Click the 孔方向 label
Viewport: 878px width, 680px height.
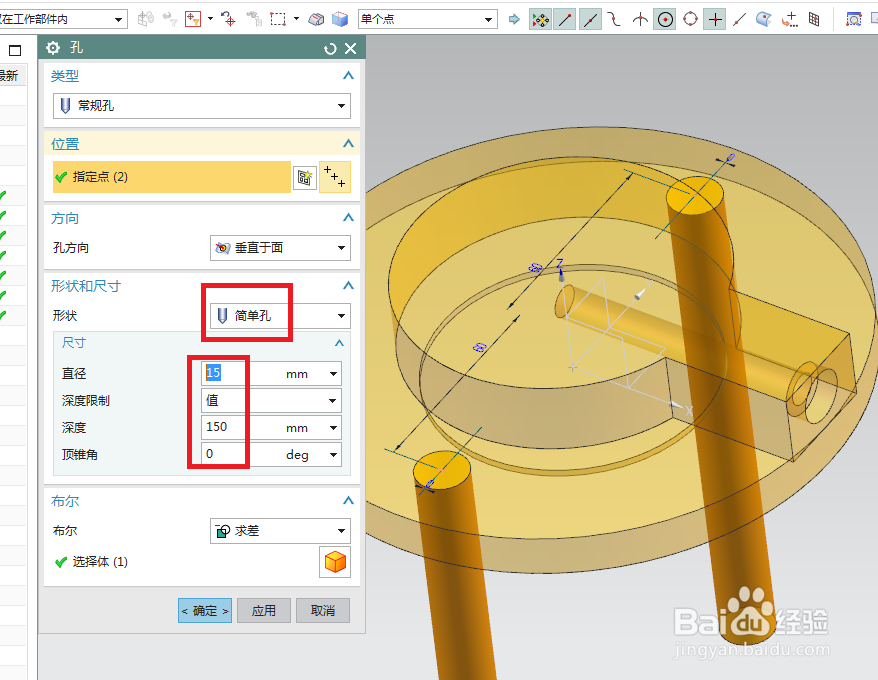click(x=71, y=248)
